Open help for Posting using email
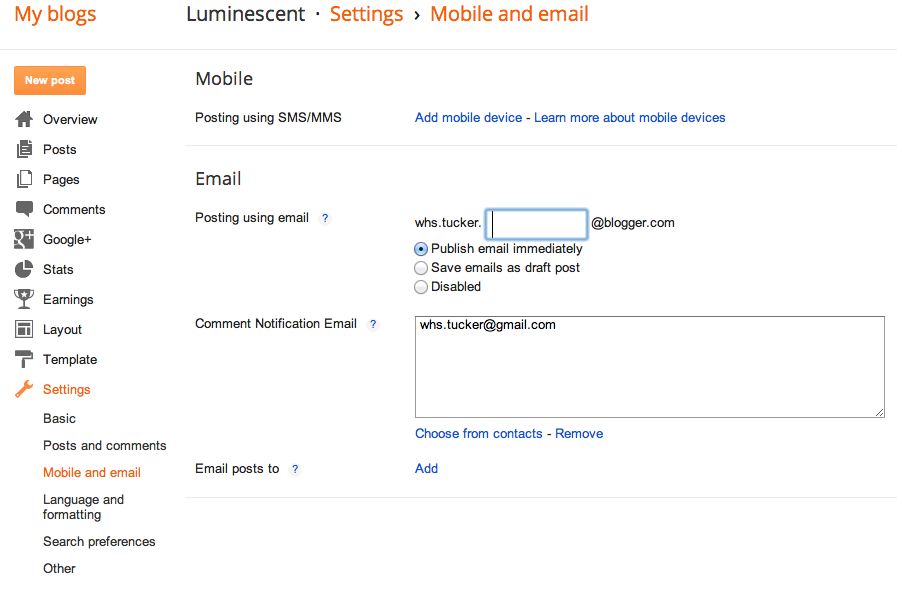897x589 pixels. point(325,218)
